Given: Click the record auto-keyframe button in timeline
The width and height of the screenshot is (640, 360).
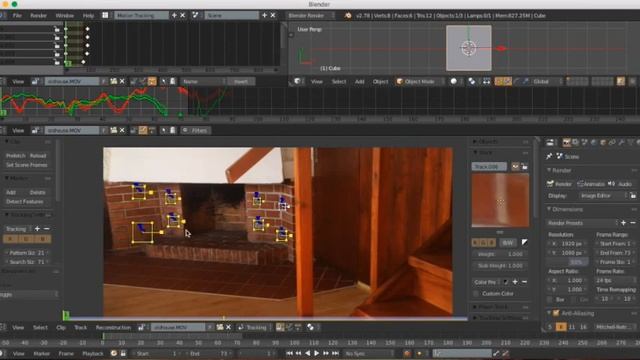Looking at the screenshot, I should pyautogui.click(x=407, y=353).
